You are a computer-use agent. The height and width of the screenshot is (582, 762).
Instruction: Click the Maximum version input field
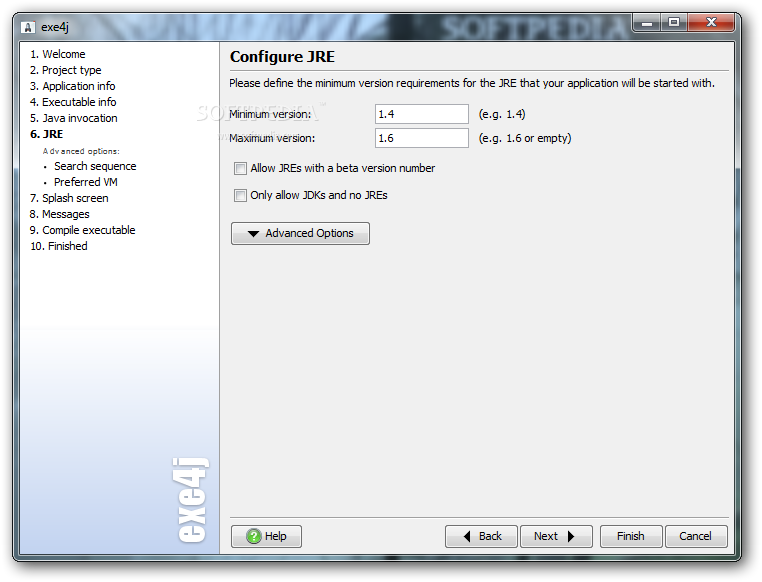(422, 138)
